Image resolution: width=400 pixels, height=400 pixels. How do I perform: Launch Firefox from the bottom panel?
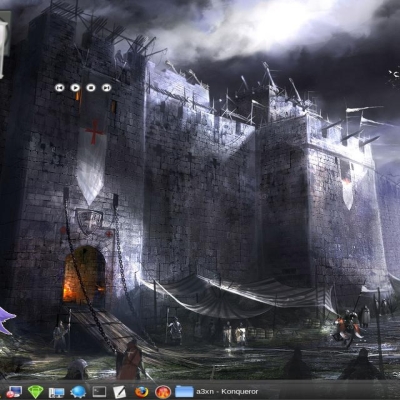coord(142,392)
